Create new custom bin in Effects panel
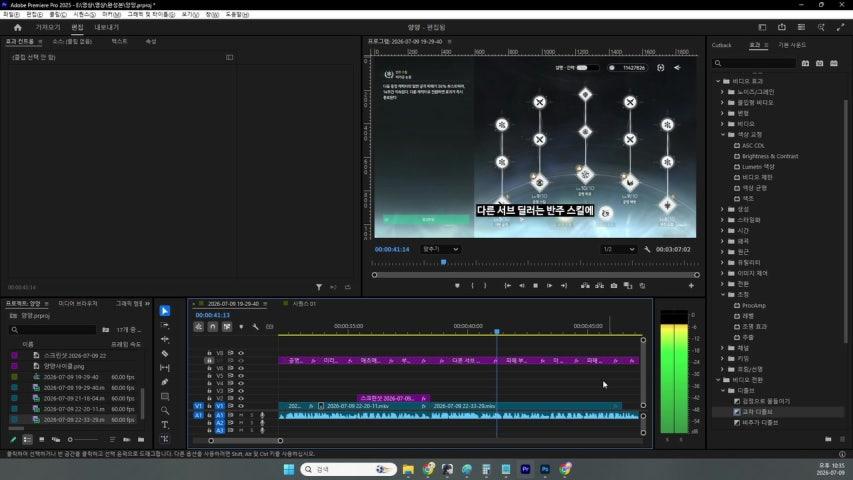Image resolution: width=853 pixels, height=480 pixels. click(x=828, y=439)
